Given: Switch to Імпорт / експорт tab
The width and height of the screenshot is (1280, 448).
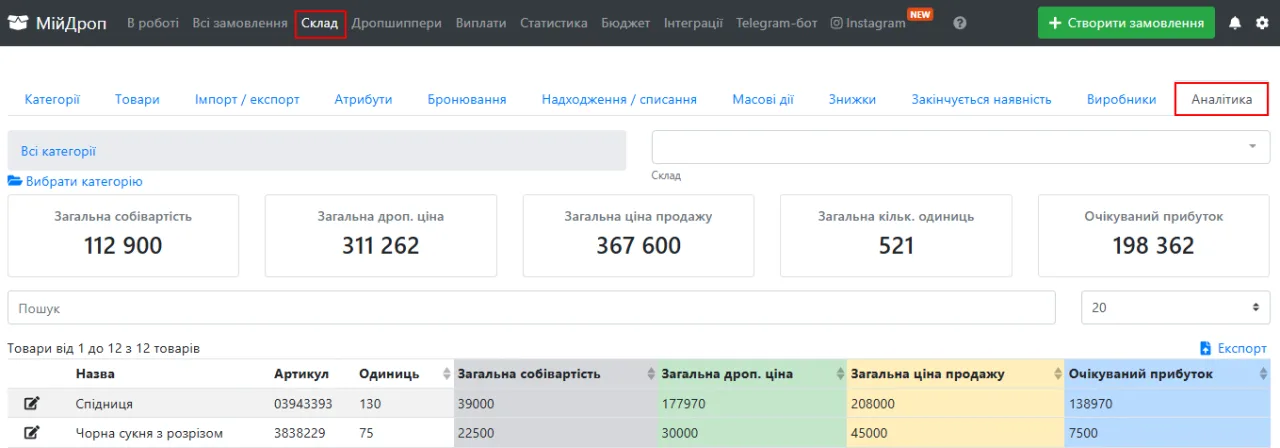Looking at the screenshot, I should [x=247, y=99].
